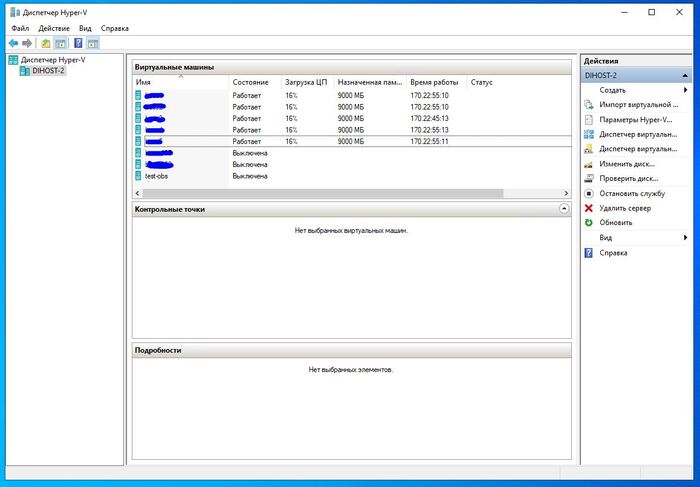Sort by the Имя column header
The image size is (700, 487).
coord(181,82)
